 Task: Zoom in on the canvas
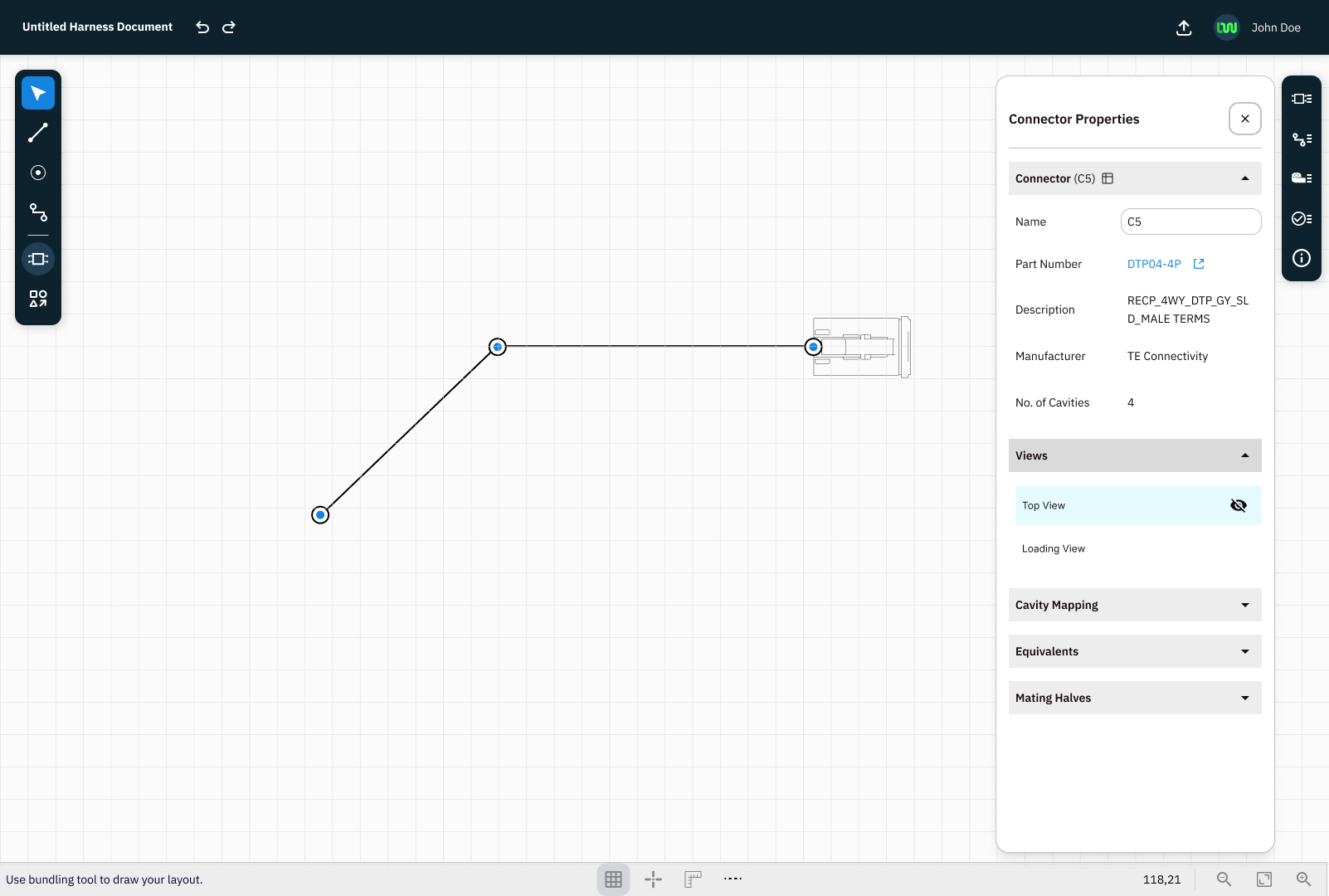pos(1304,879)
